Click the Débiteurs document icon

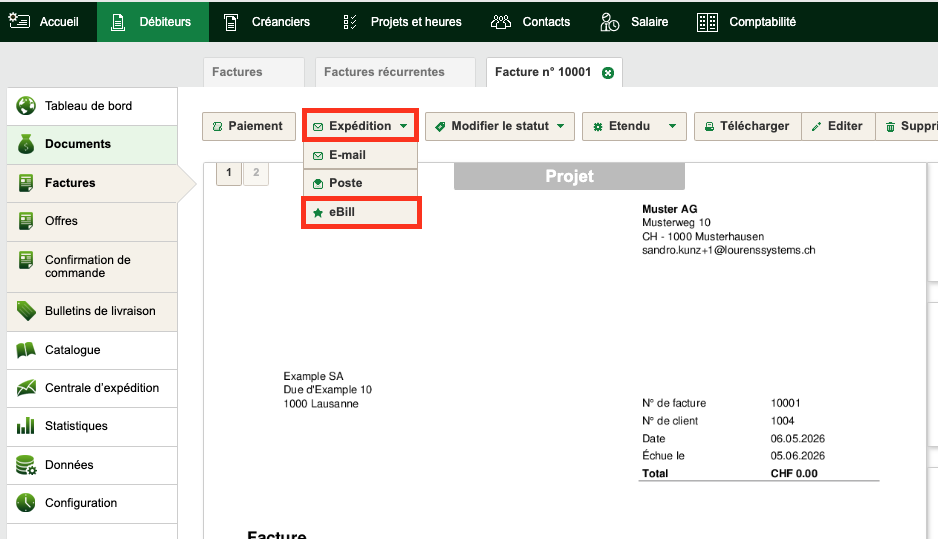click(x=118, y=22)
